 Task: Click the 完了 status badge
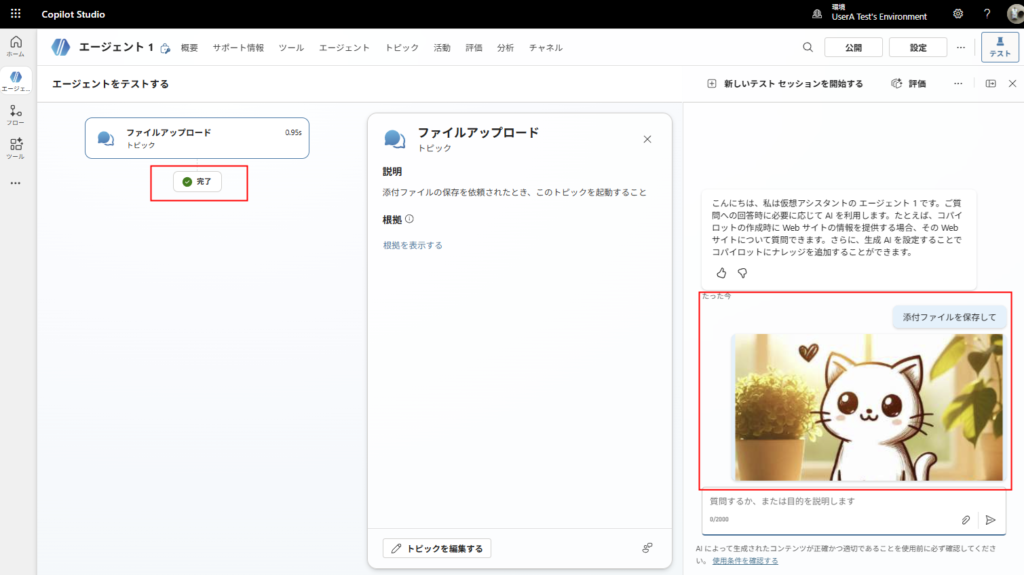click(x=197, y=182)
